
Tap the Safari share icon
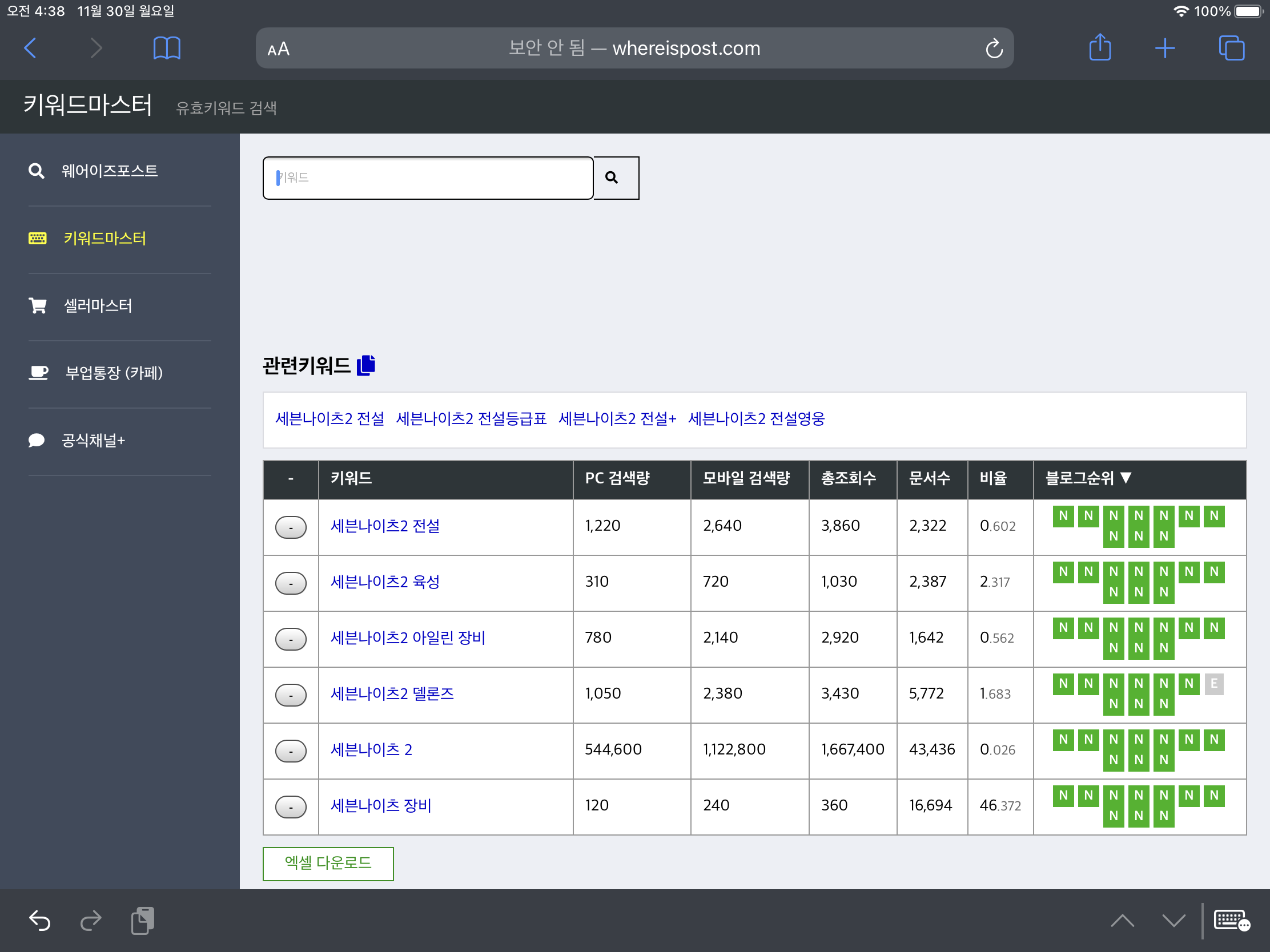click(x=1099, y=47)
